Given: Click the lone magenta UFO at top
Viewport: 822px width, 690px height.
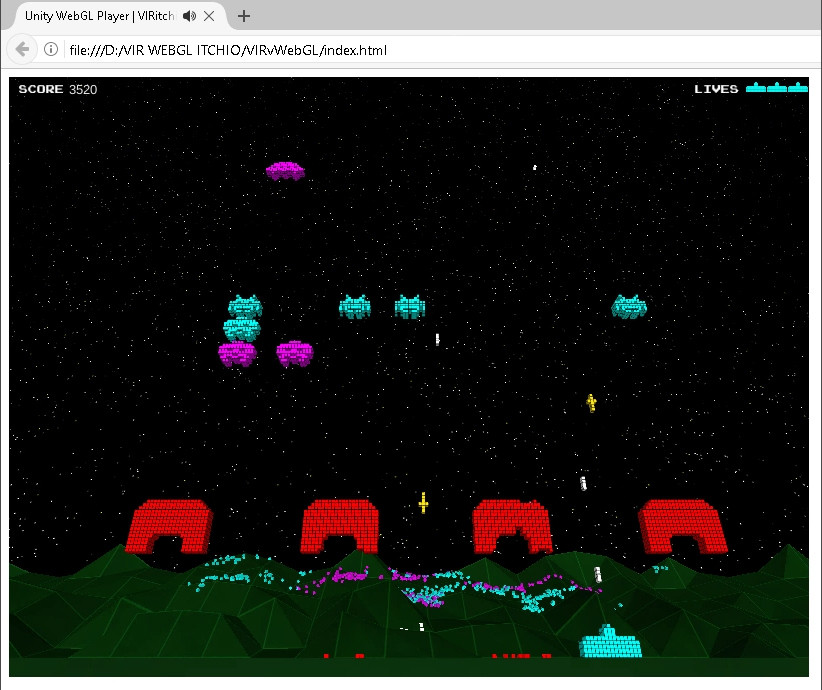Looking at the screenshot, I should click(285, 171).
